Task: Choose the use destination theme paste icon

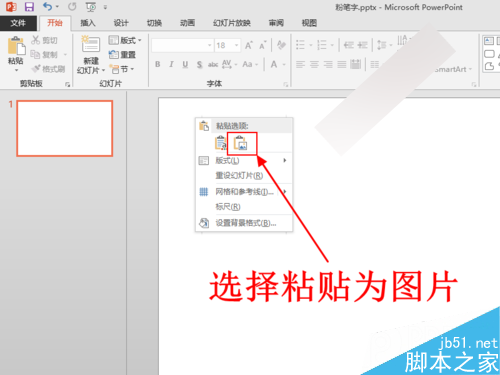Action: click(220, 143)
